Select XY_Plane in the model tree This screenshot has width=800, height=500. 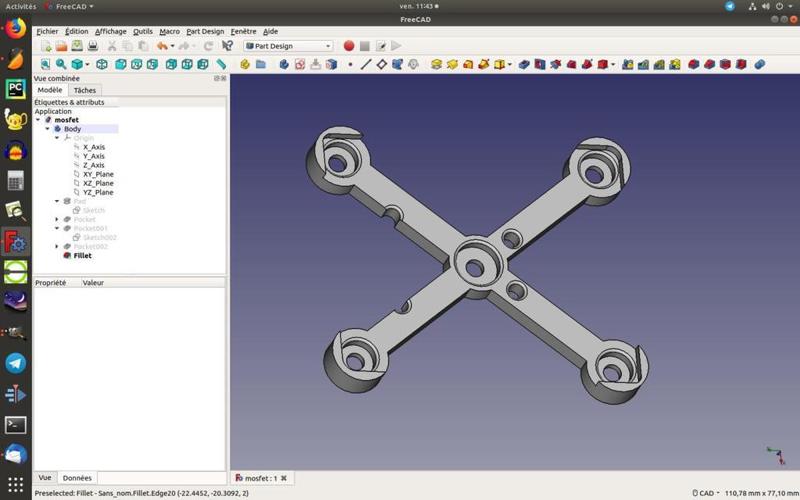pyautogui.click(x=98, y=174)
